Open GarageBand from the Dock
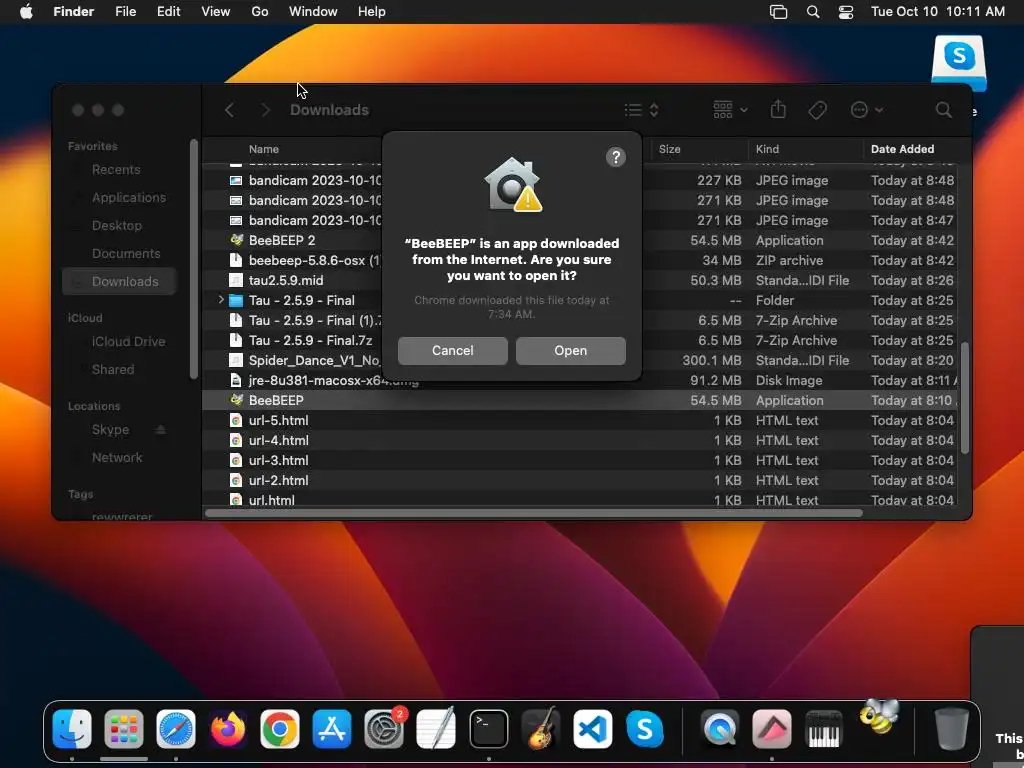Image resolution: width=1024 pixels, height=768 pixels. 541,729
